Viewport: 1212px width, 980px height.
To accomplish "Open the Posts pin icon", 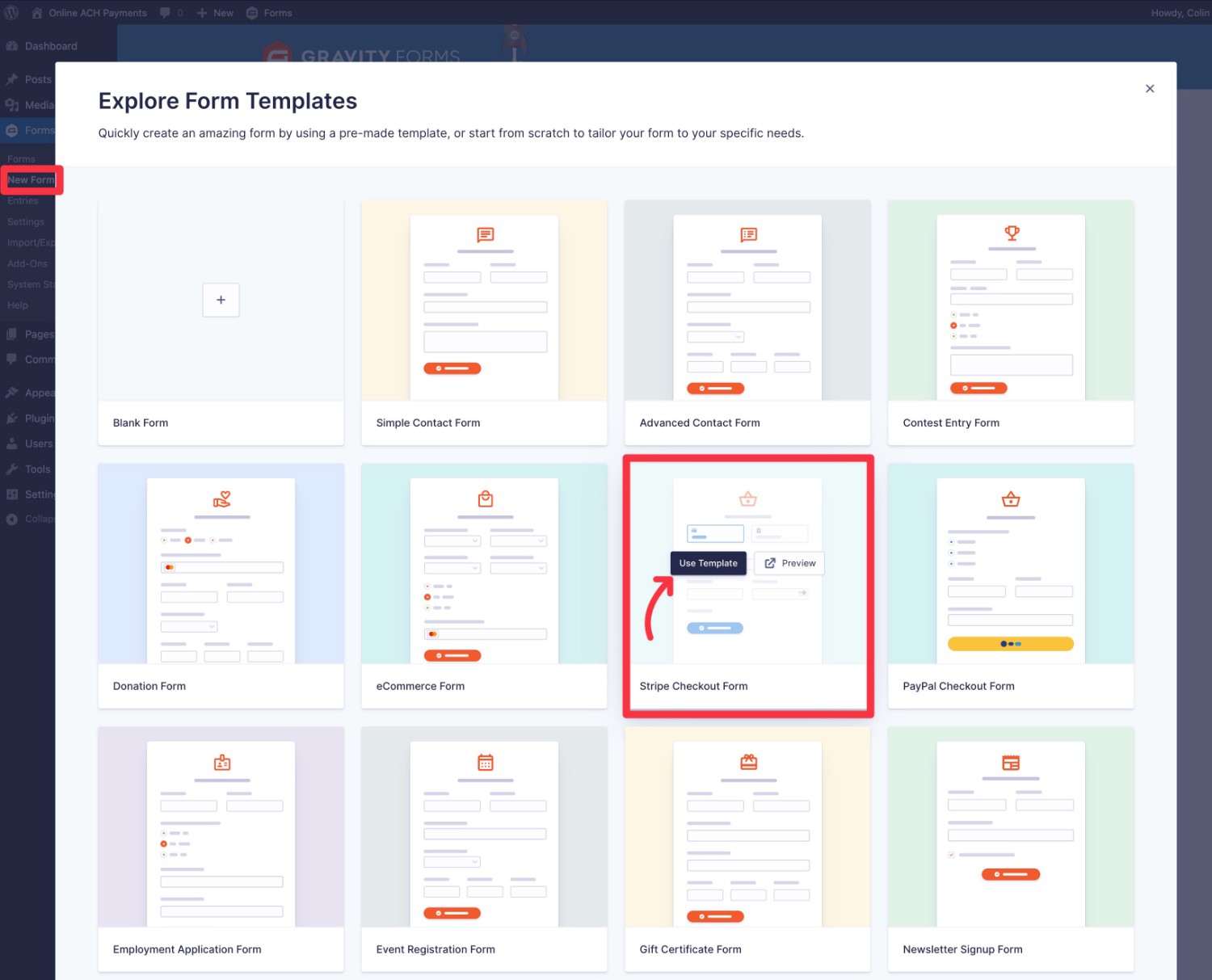I will 11,79.
